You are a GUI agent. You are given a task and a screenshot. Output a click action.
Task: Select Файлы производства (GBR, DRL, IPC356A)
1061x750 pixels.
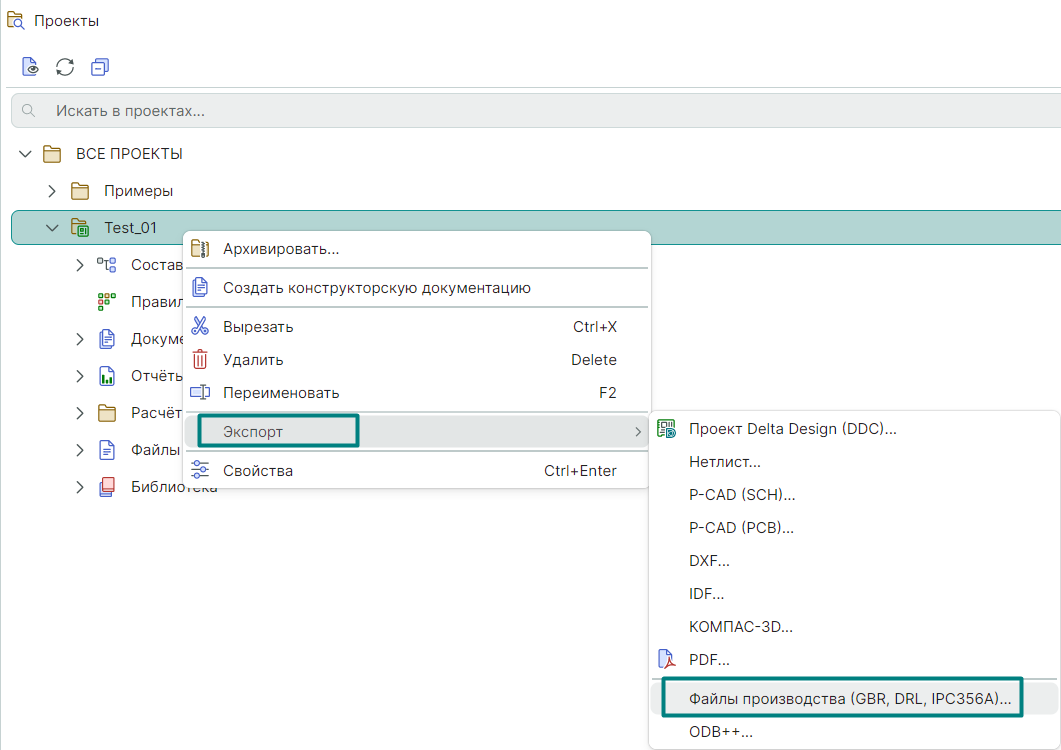850,699
